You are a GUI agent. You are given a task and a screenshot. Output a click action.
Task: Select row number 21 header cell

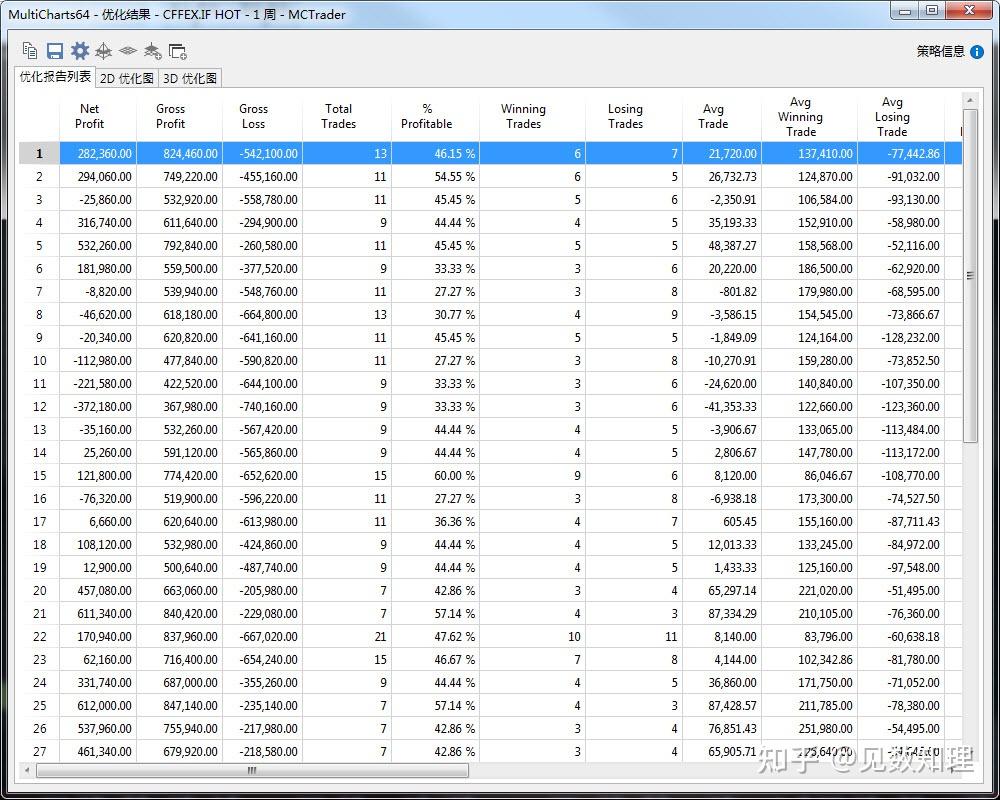39,614
